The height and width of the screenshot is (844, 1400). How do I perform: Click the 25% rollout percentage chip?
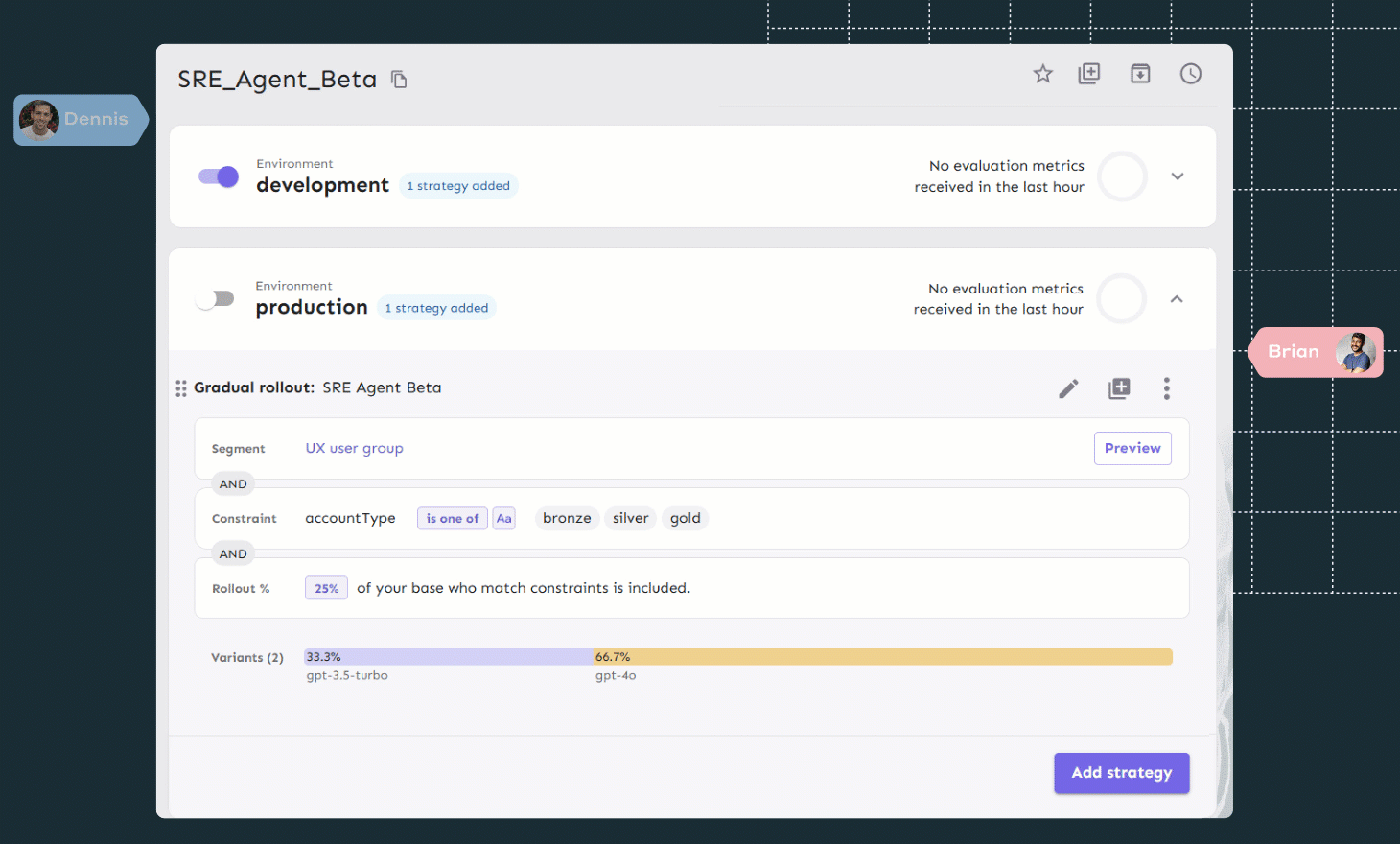pyautogui.click(x=326, y=588)
